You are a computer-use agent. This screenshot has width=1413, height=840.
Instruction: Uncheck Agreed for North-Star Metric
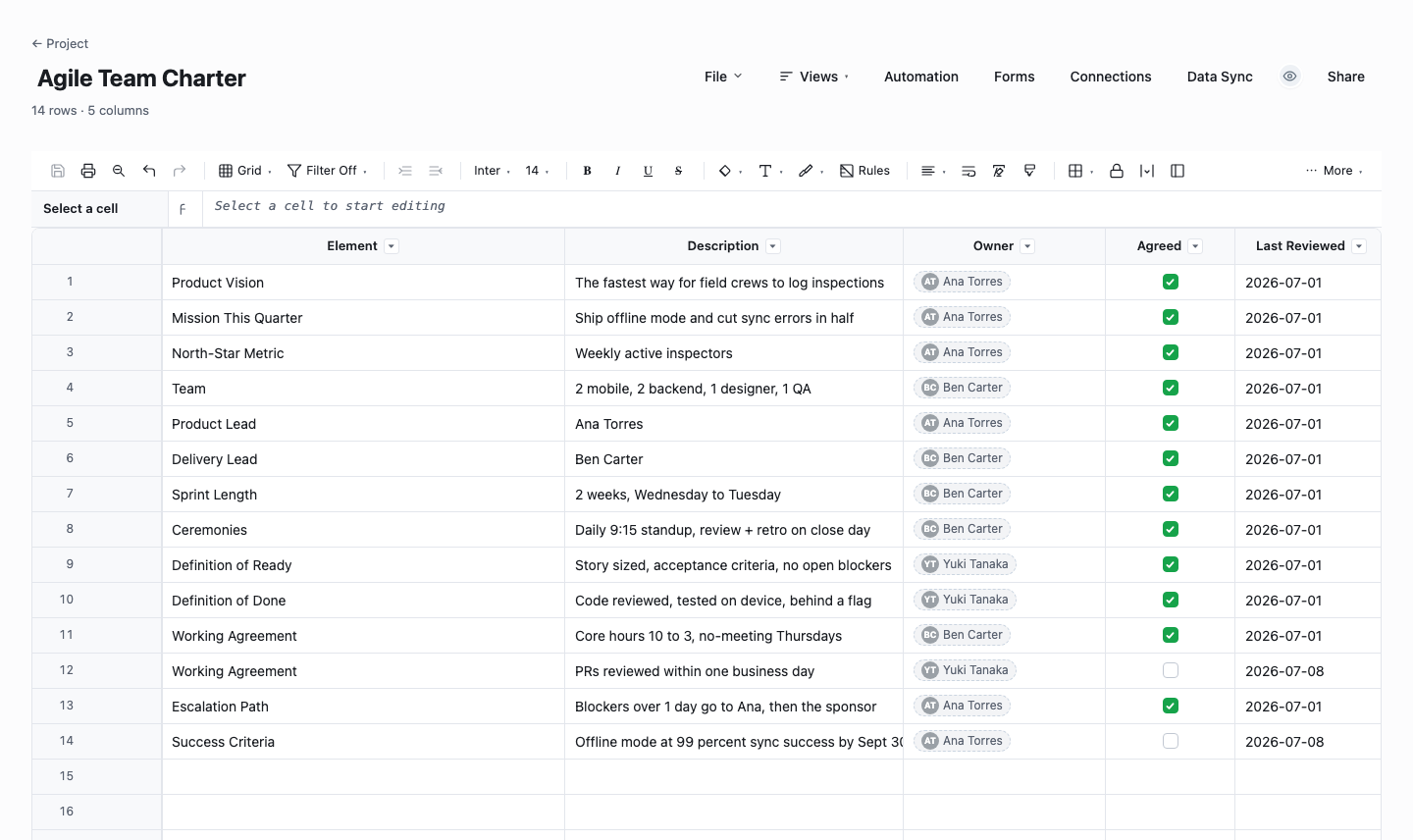click(1171, 352)
